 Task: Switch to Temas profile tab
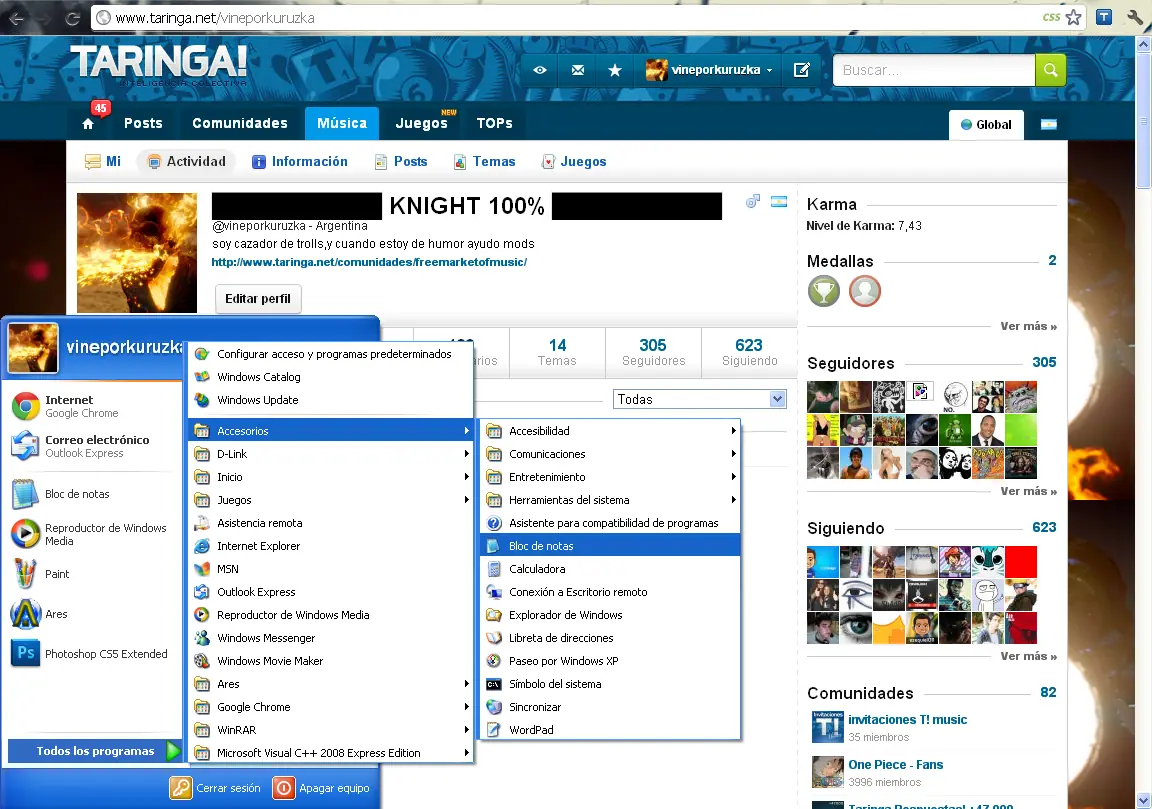coord(485,162)
